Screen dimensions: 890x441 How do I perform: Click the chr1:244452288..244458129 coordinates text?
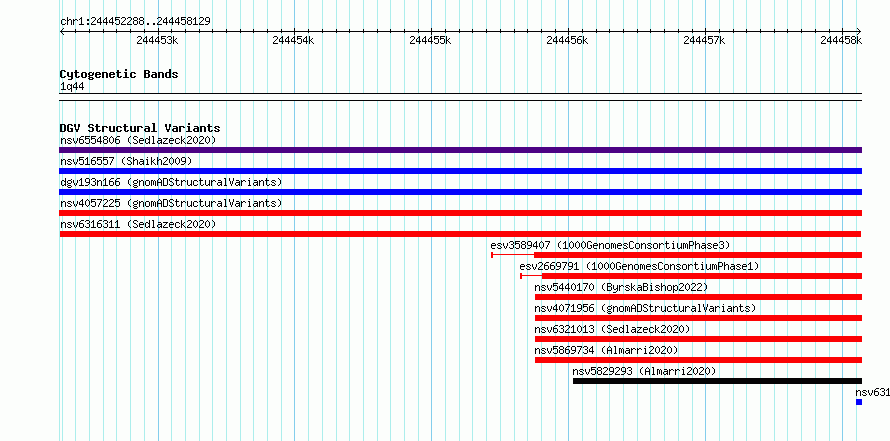tap(135, 22)
